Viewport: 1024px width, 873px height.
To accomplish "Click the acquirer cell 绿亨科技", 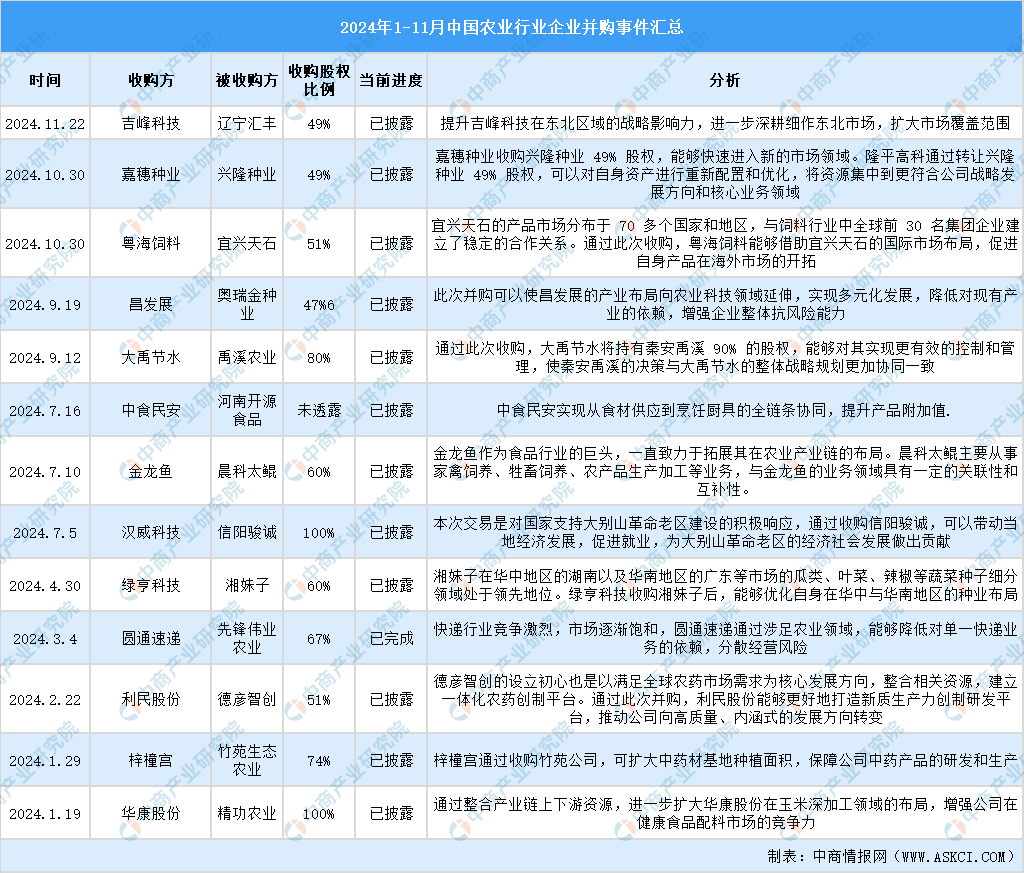I will coord(151,585).
